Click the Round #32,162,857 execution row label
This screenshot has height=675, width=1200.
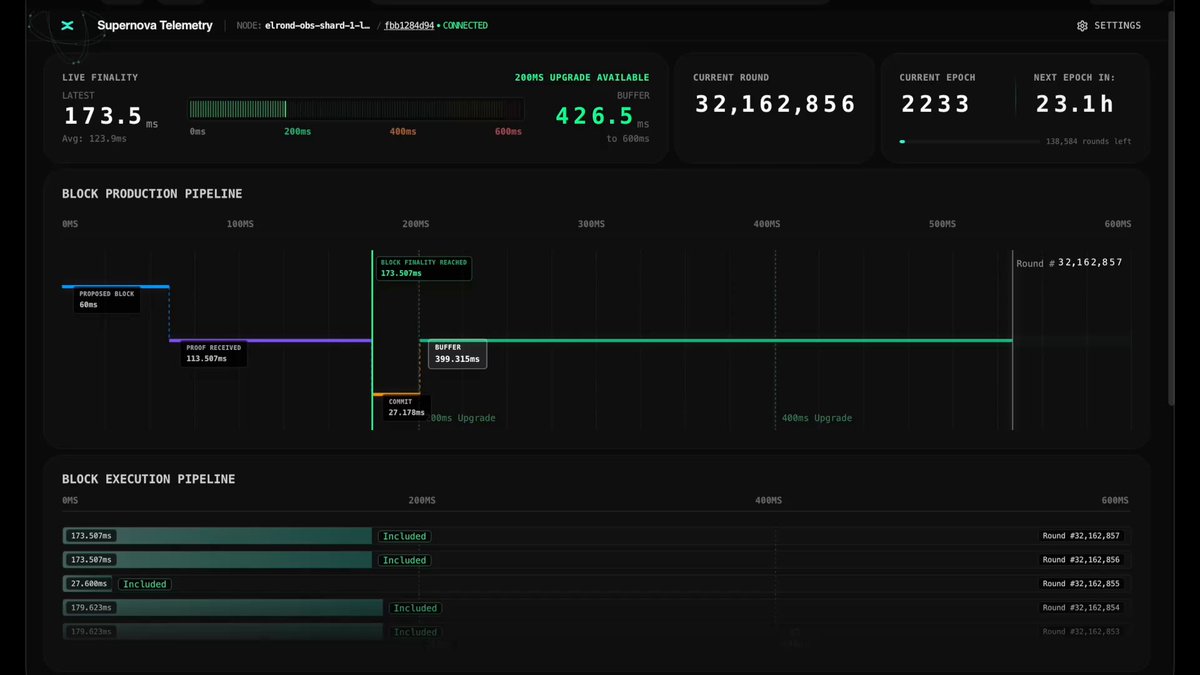coord(1081,536)
